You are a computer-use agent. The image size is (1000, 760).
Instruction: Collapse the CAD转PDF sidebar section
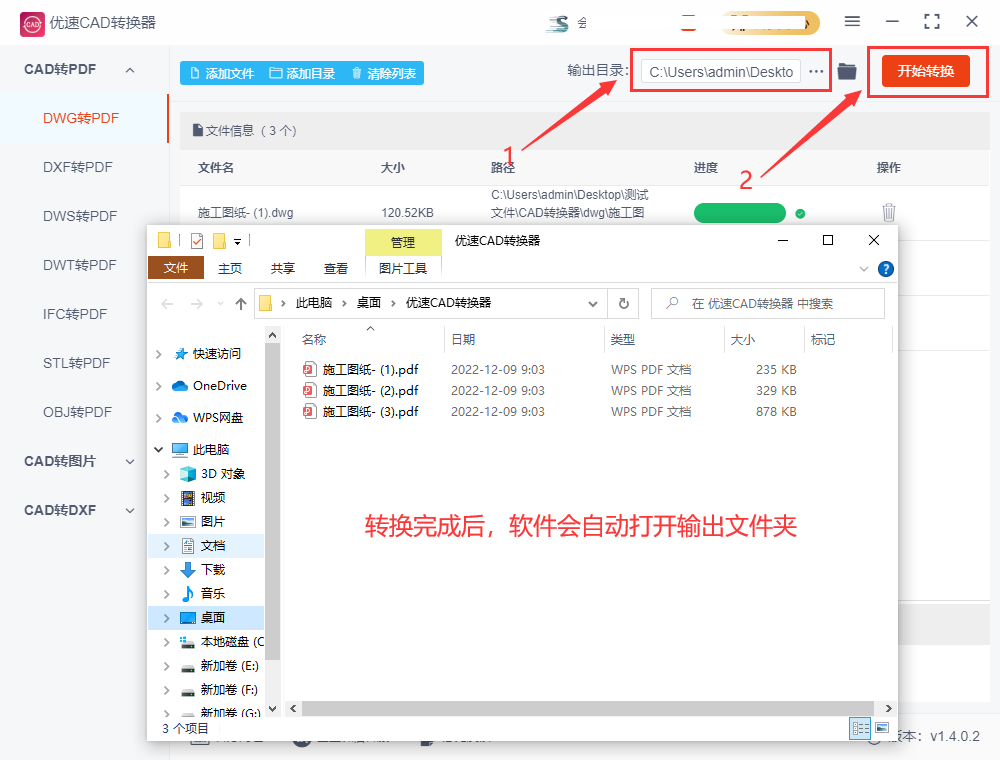tap(130, 69)
